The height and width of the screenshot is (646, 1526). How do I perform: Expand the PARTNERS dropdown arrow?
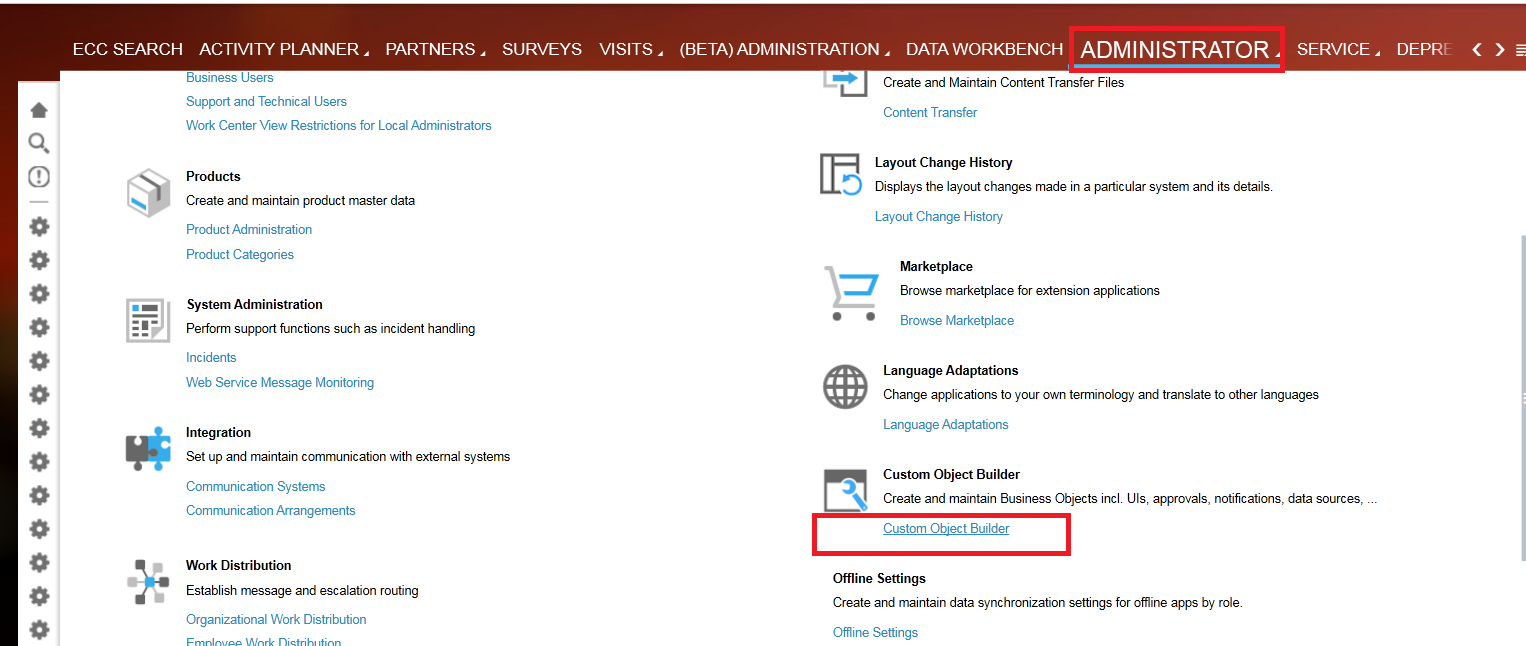[483, 53]
